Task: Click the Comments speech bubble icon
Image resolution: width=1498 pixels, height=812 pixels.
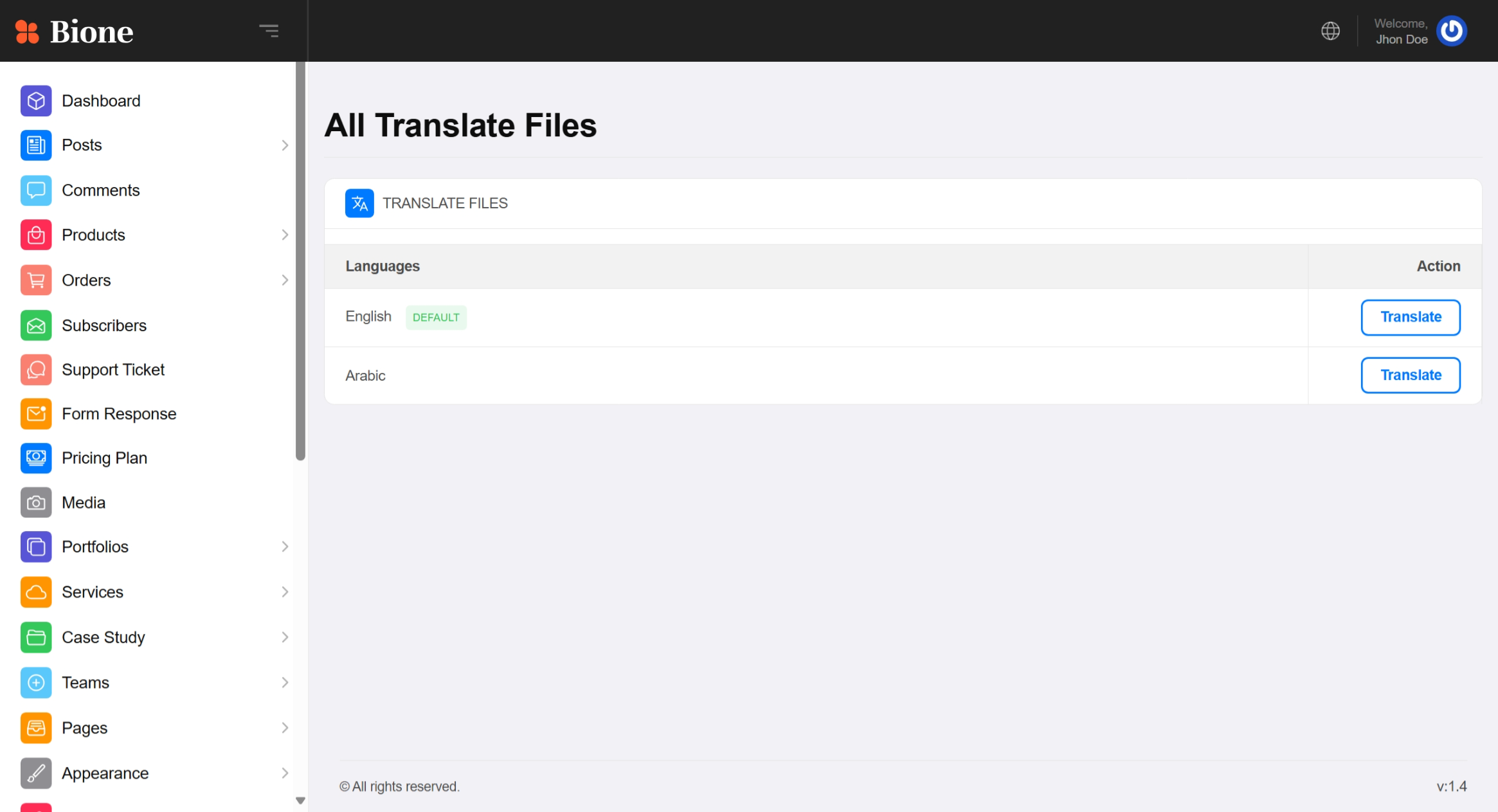Action: [x=36, y=190]
